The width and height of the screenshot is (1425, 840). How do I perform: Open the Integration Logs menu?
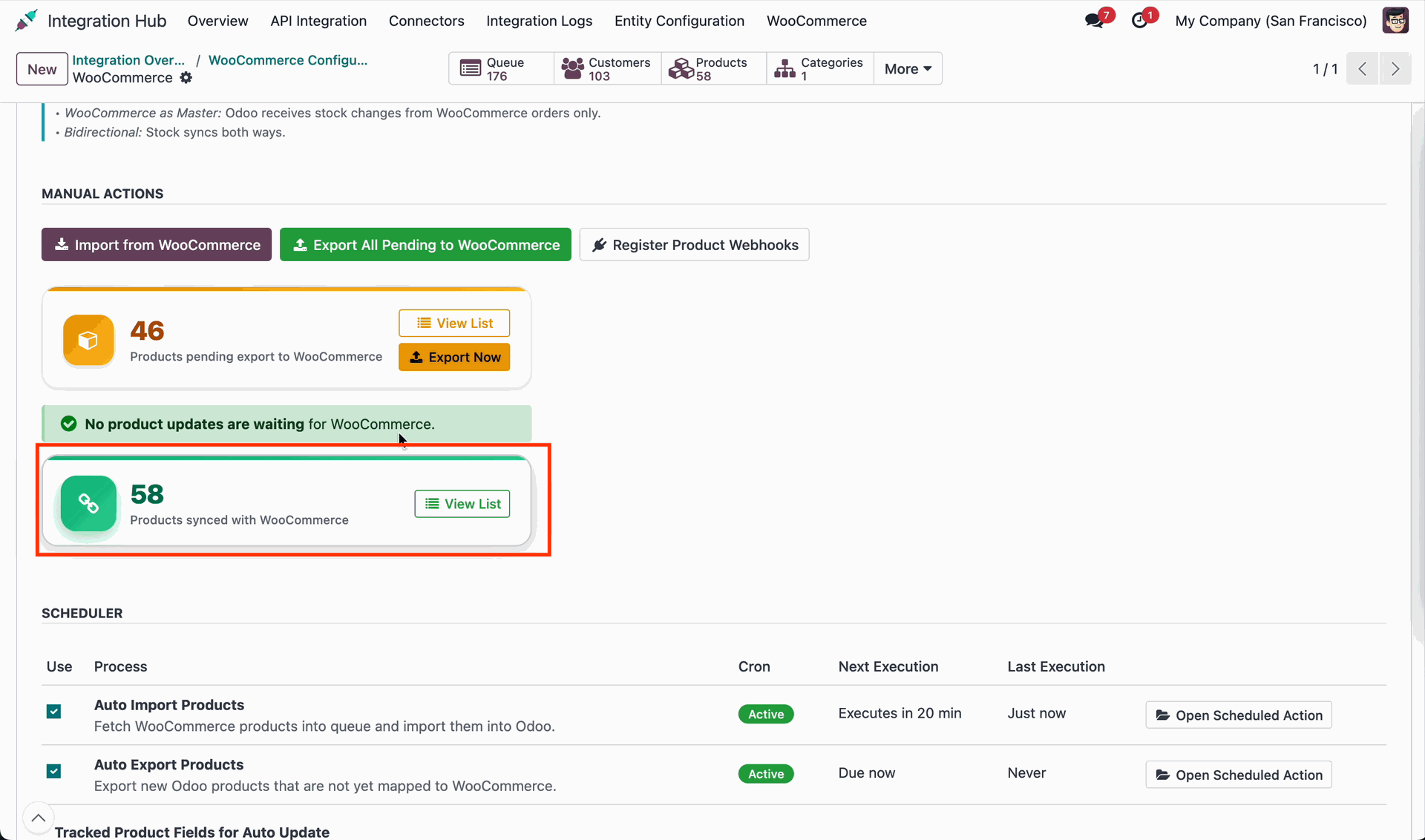coord(540,21)
